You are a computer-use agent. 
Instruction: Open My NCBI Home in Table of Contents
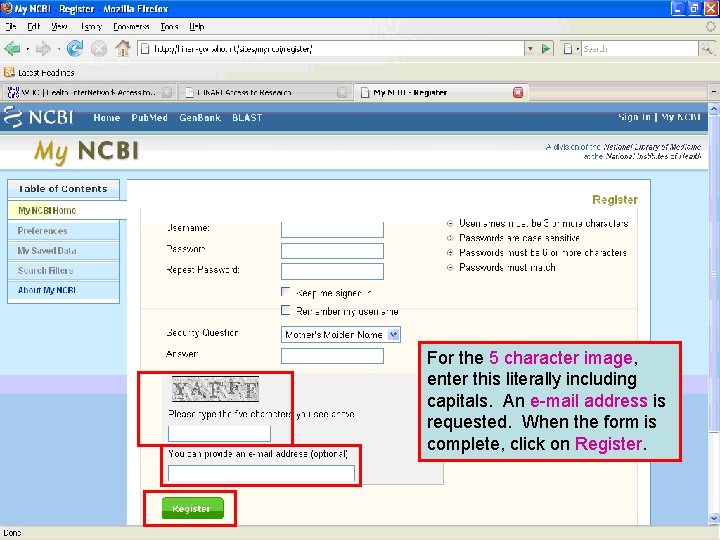47,210
